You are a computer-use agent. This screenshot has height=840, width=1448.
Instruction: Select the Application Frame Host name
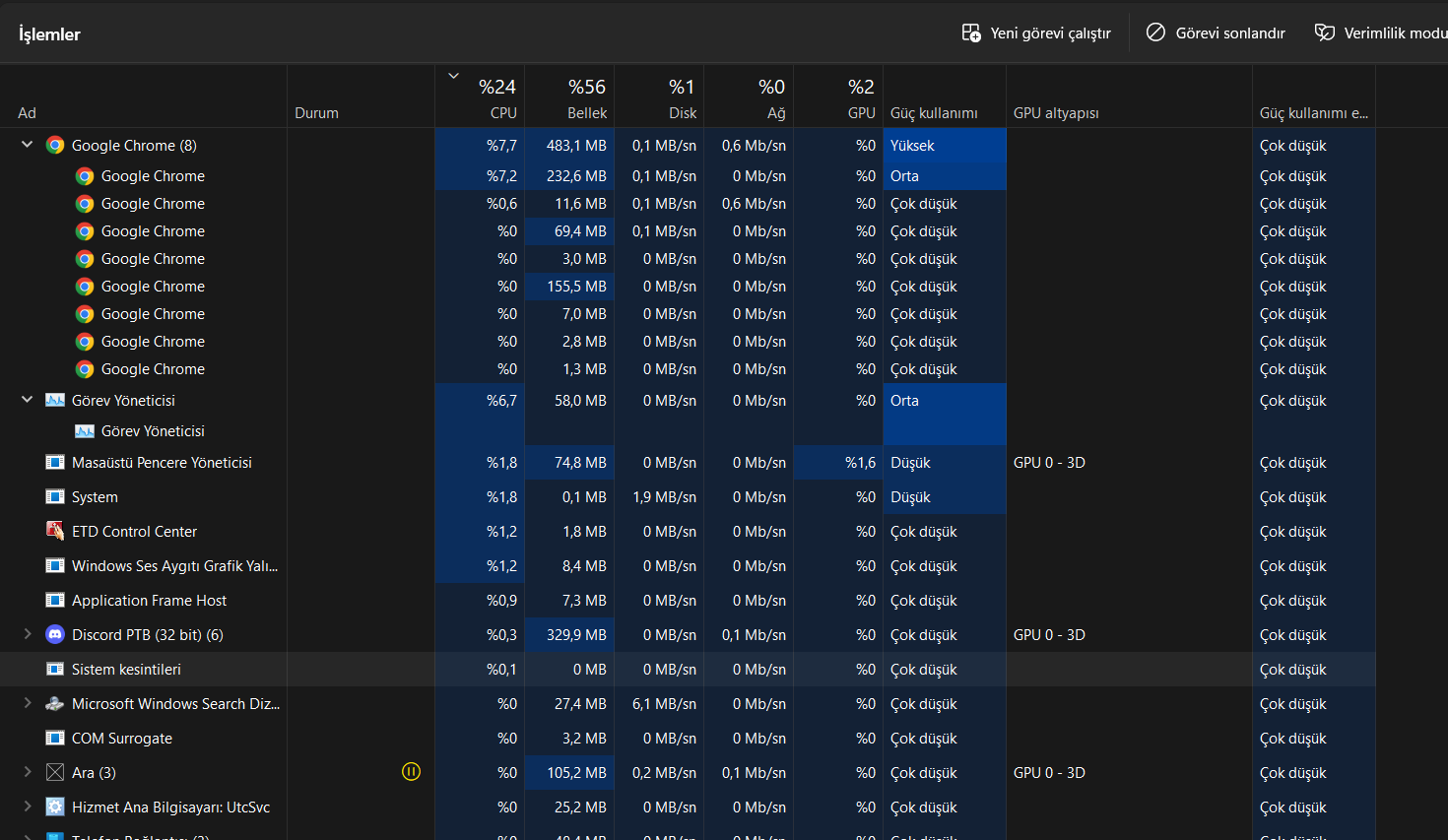point(149,601)
